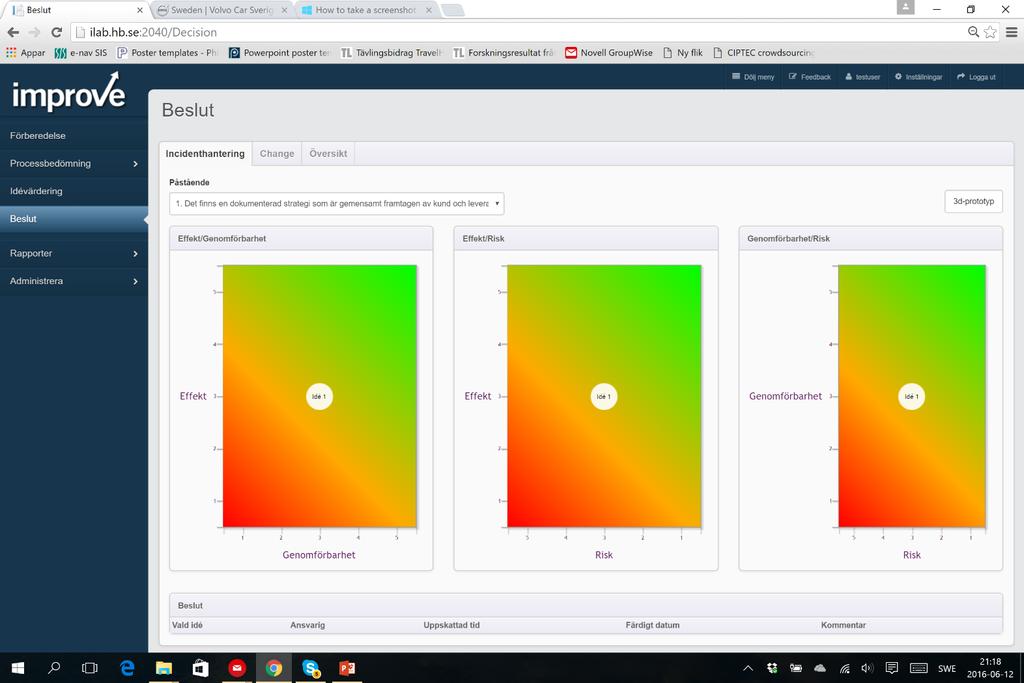Image resolution: width=1024 pixels, height=683 pixels.
Task: Open the Windows Start menu
Action: coord(18,667)
